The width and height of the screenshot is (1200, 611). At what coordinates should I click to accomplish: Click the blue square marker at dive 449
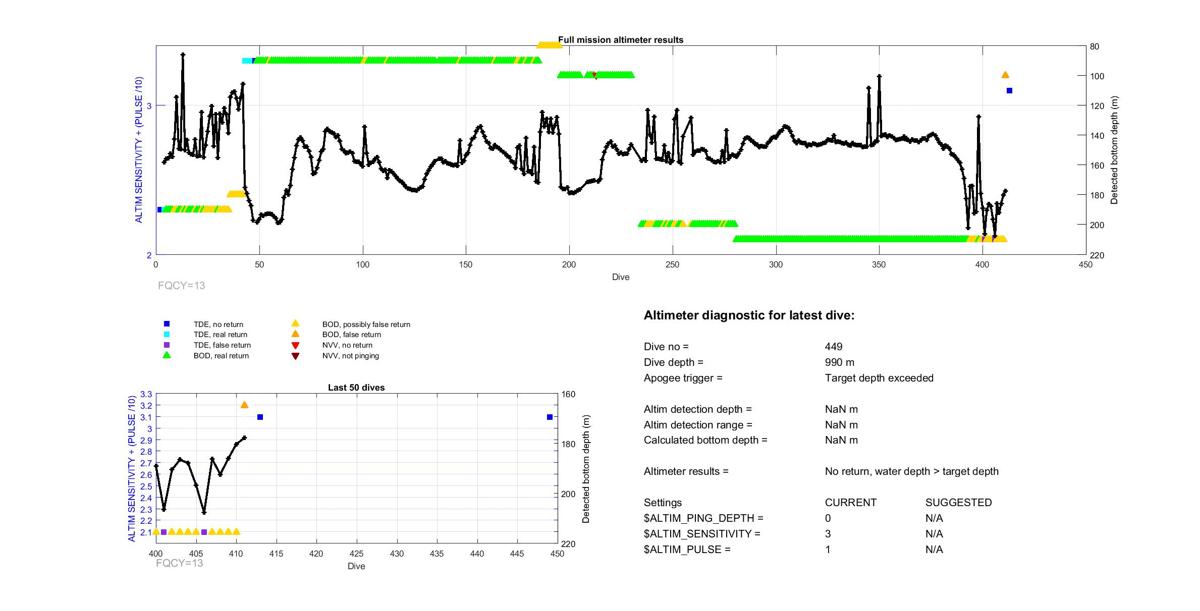[x=550, y=417]
